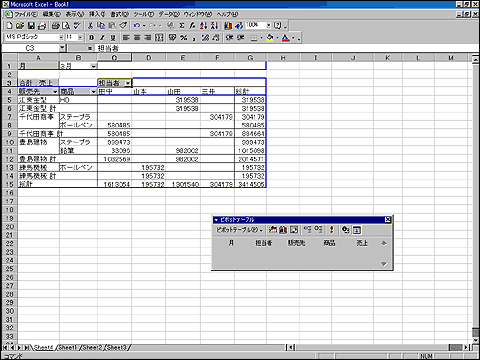Click the Open file icon
Screen dimensions: 480x360
20,25
